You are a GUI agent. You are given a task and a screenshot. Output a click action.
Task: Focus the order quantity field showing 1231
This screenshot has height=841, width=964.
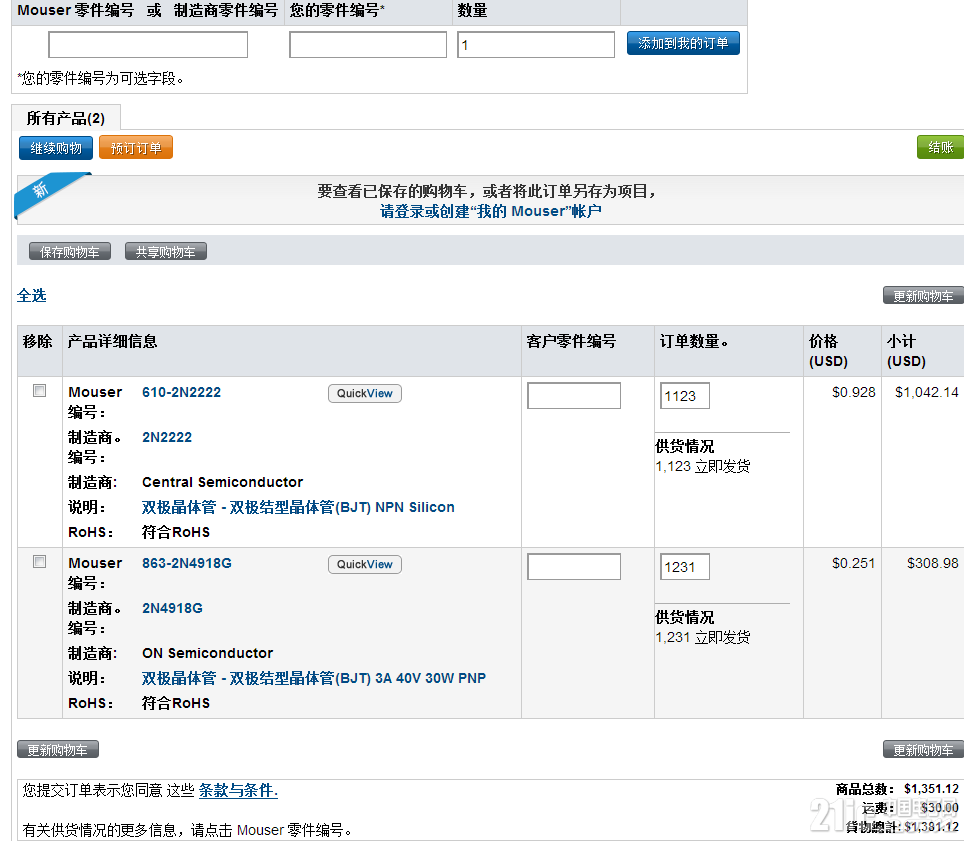click(x=685, y=567)
